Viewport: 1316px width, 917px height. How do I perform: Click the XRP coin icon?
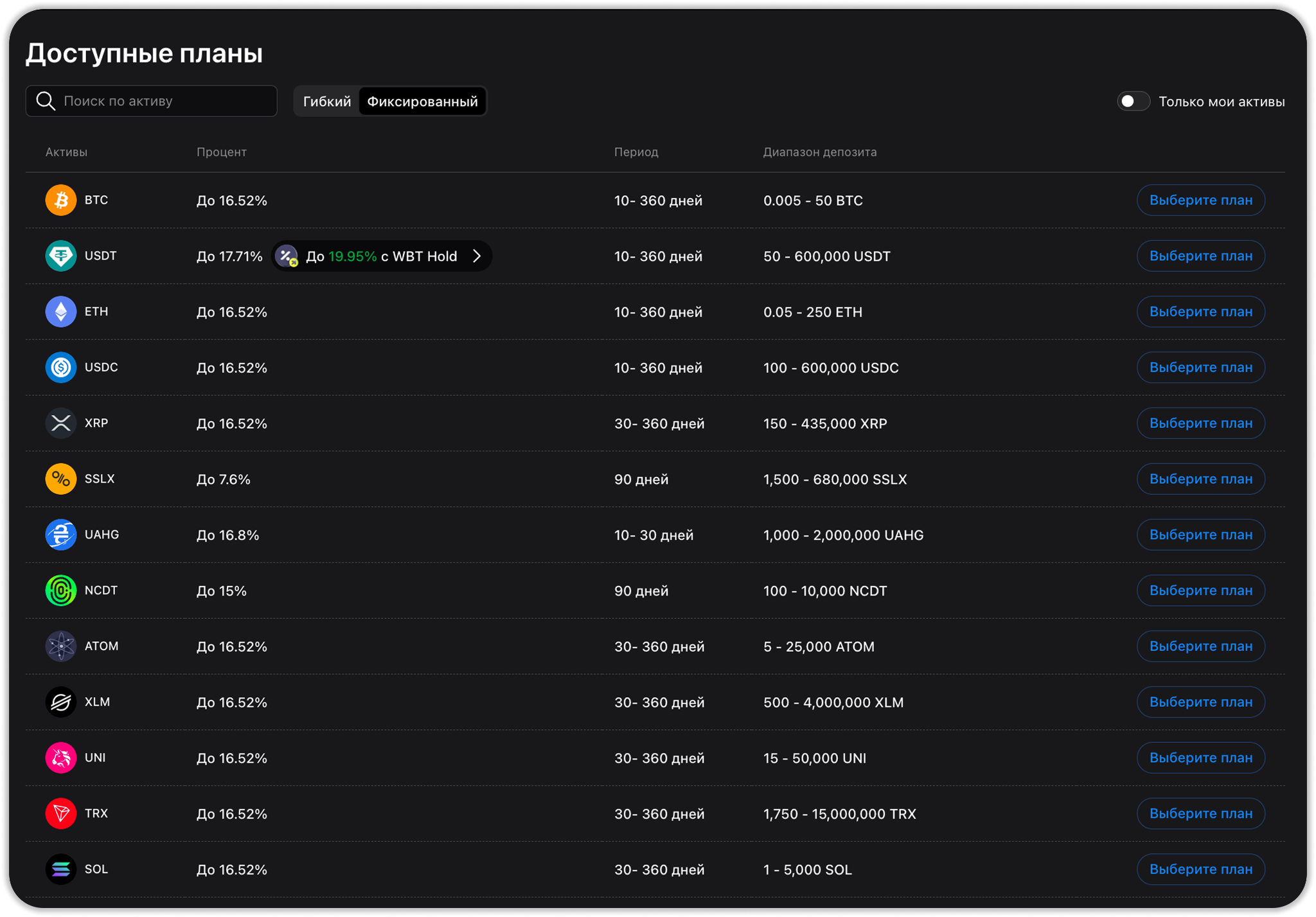(61, 423)
